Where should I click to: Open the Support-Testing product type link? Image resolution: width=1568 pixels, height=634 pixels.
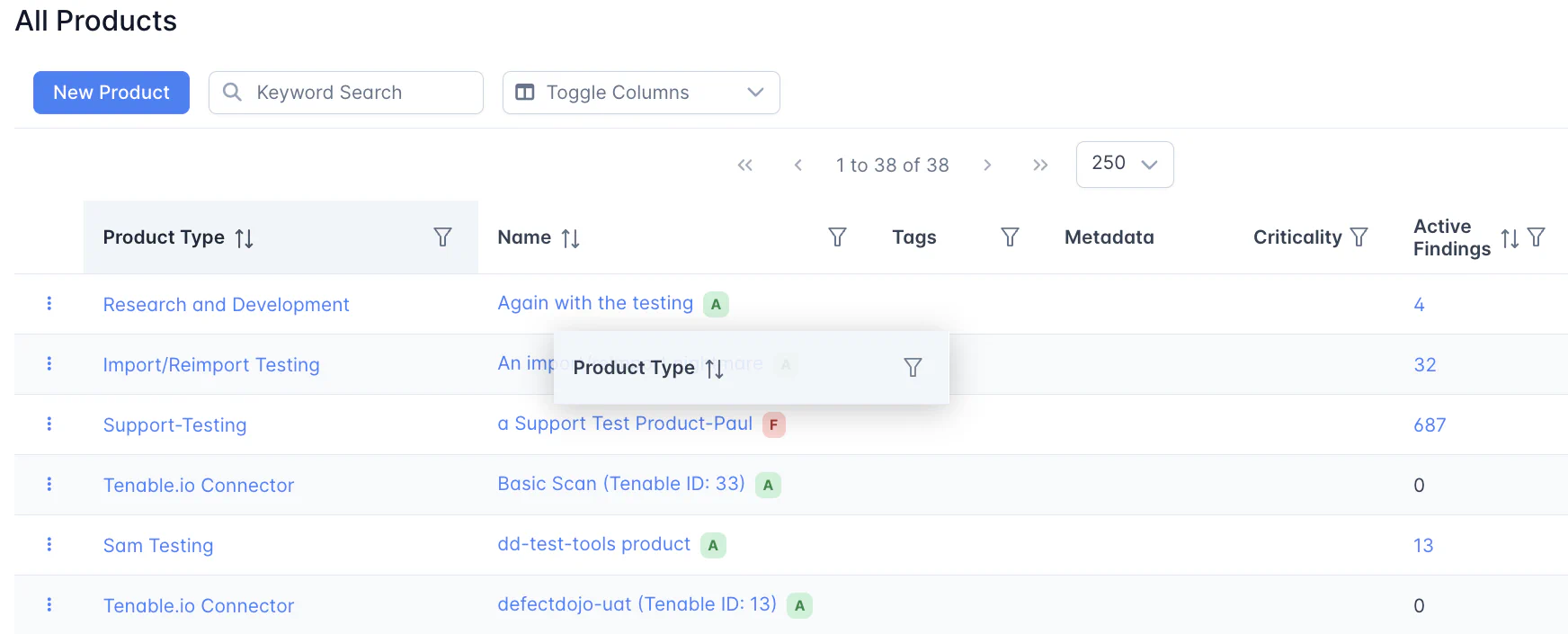click(x=174, y=425)
